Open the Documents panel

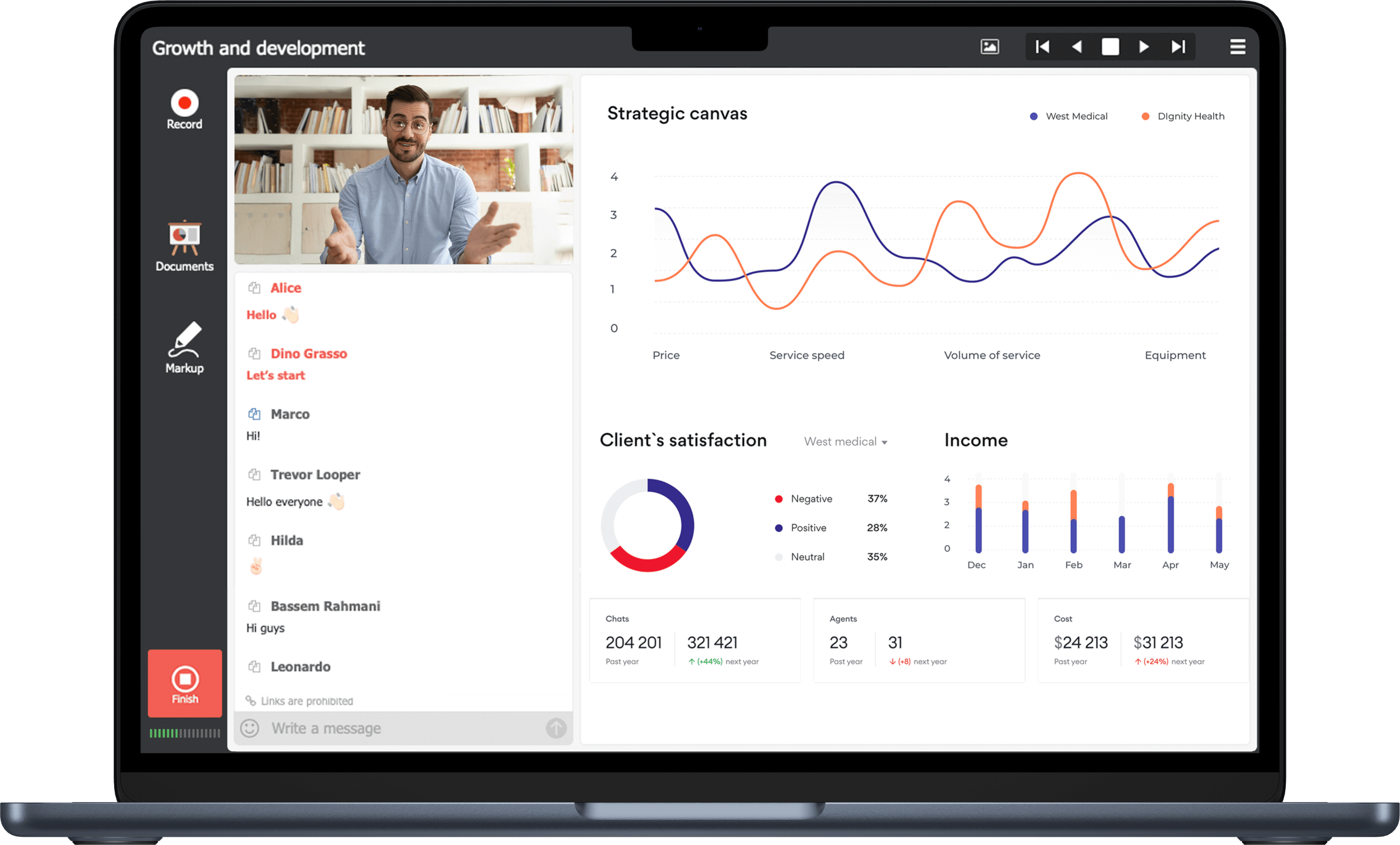(184, 247)
